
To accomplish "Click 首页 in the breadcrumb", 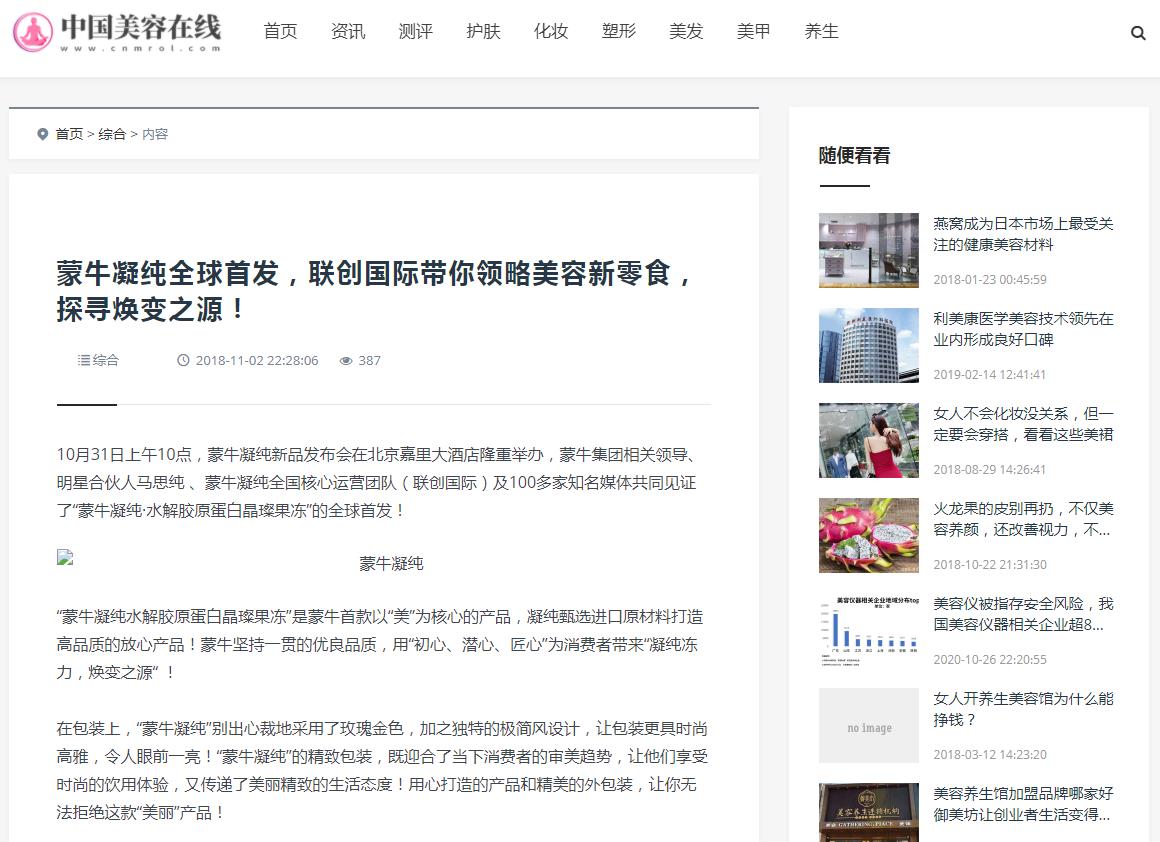I will 69,134.
